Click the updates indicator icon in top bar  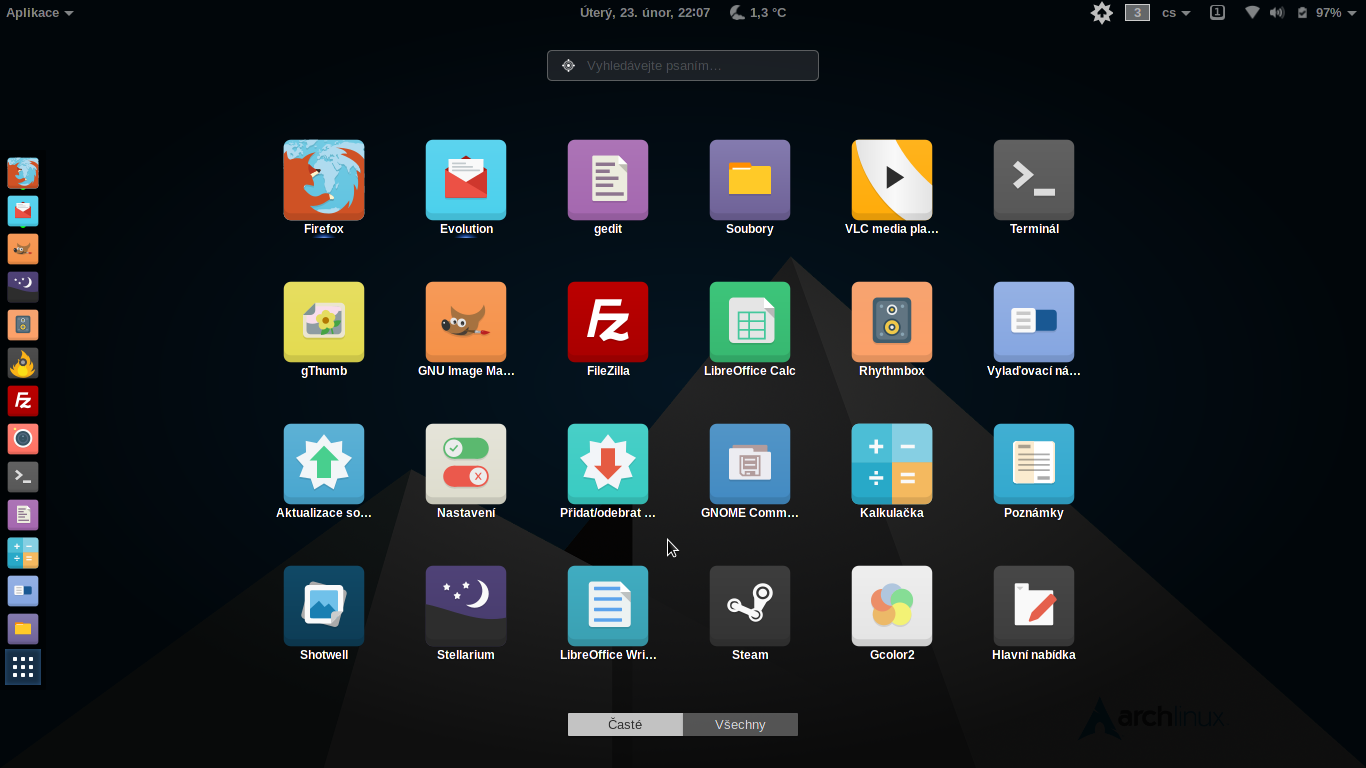tap(1102, 13)
